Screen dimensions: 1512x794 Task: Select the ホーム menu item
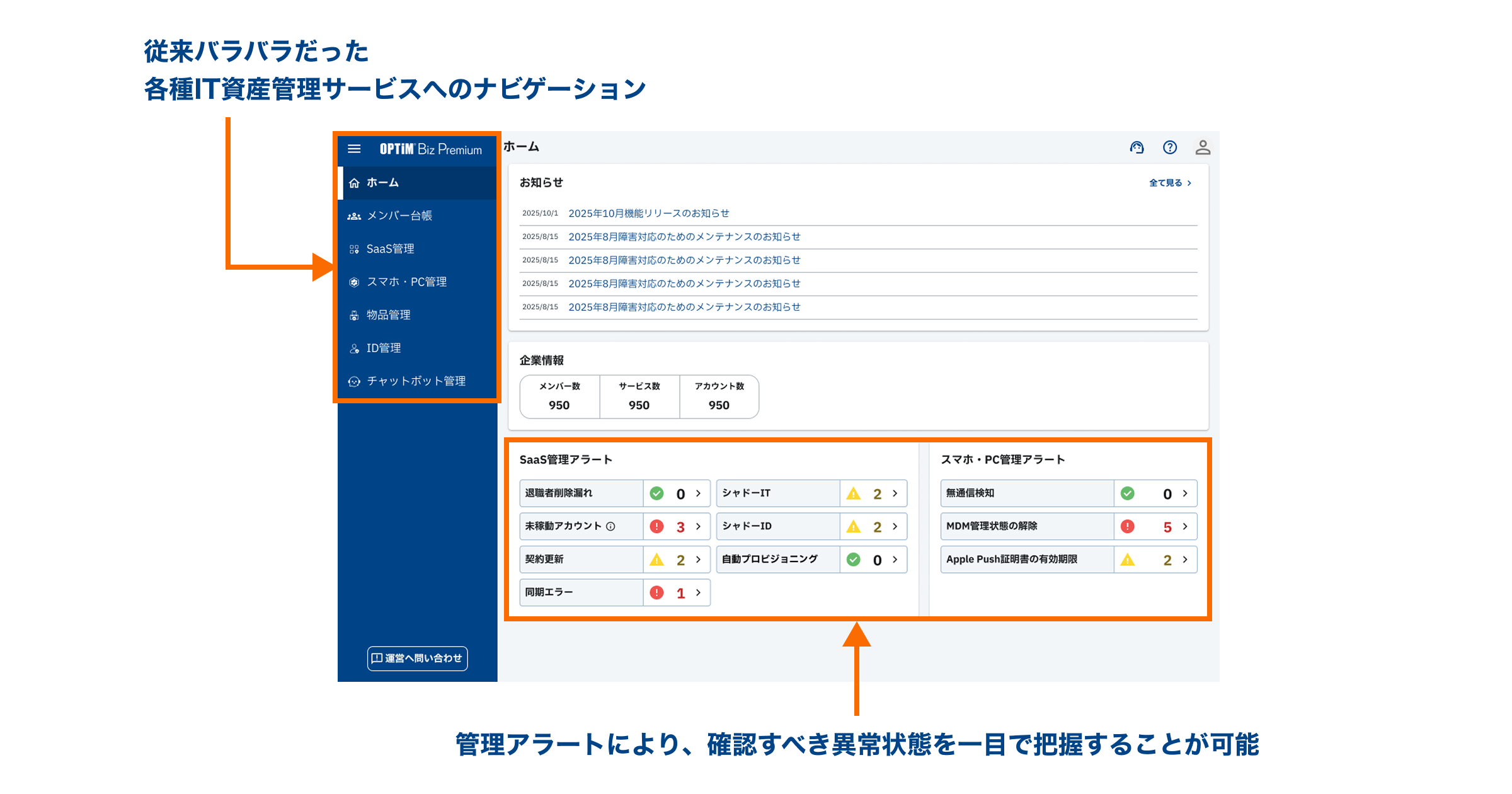(382, 183)
